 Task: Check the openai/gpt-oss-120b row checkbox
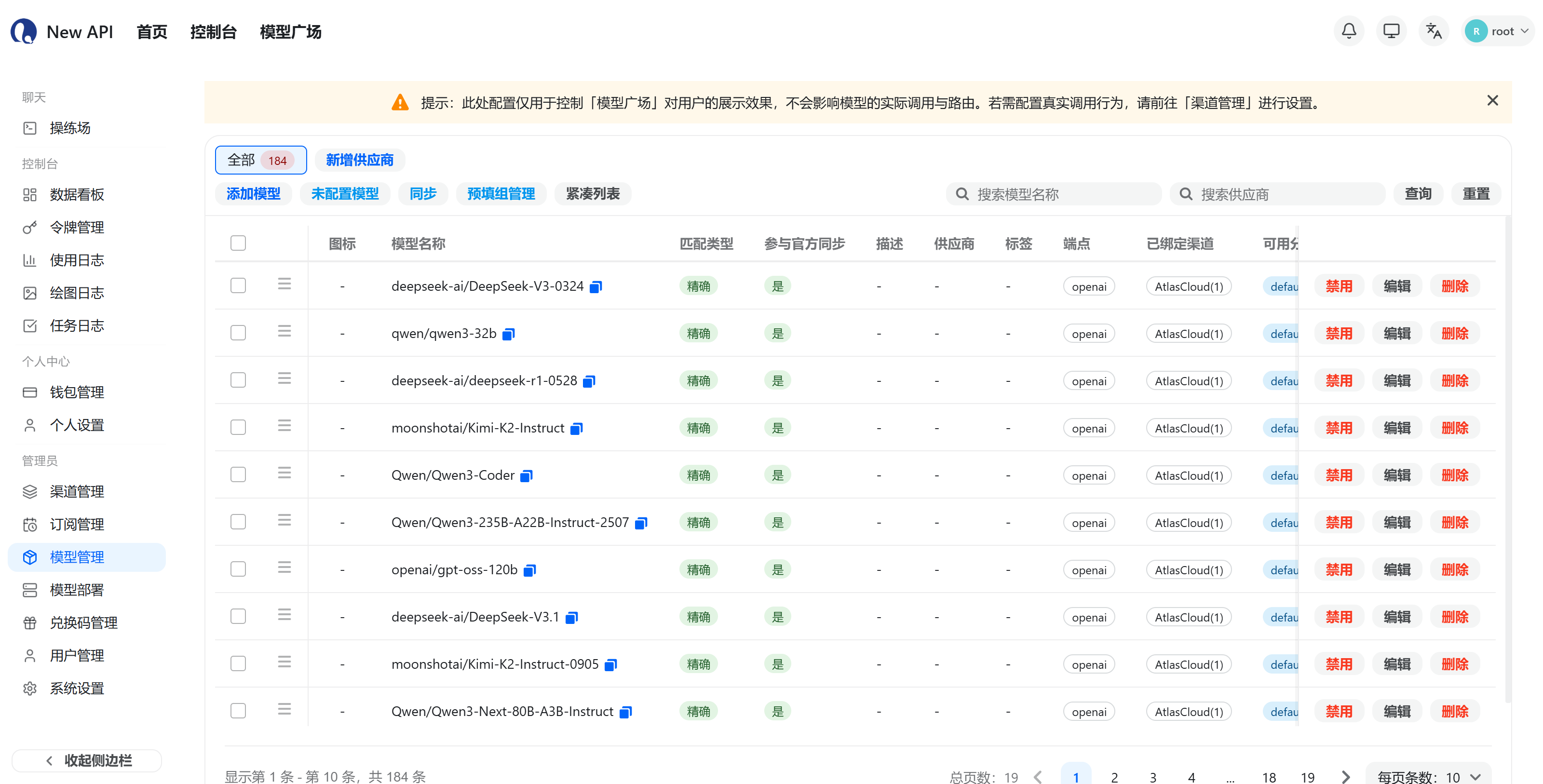click(x=238, y=569)
